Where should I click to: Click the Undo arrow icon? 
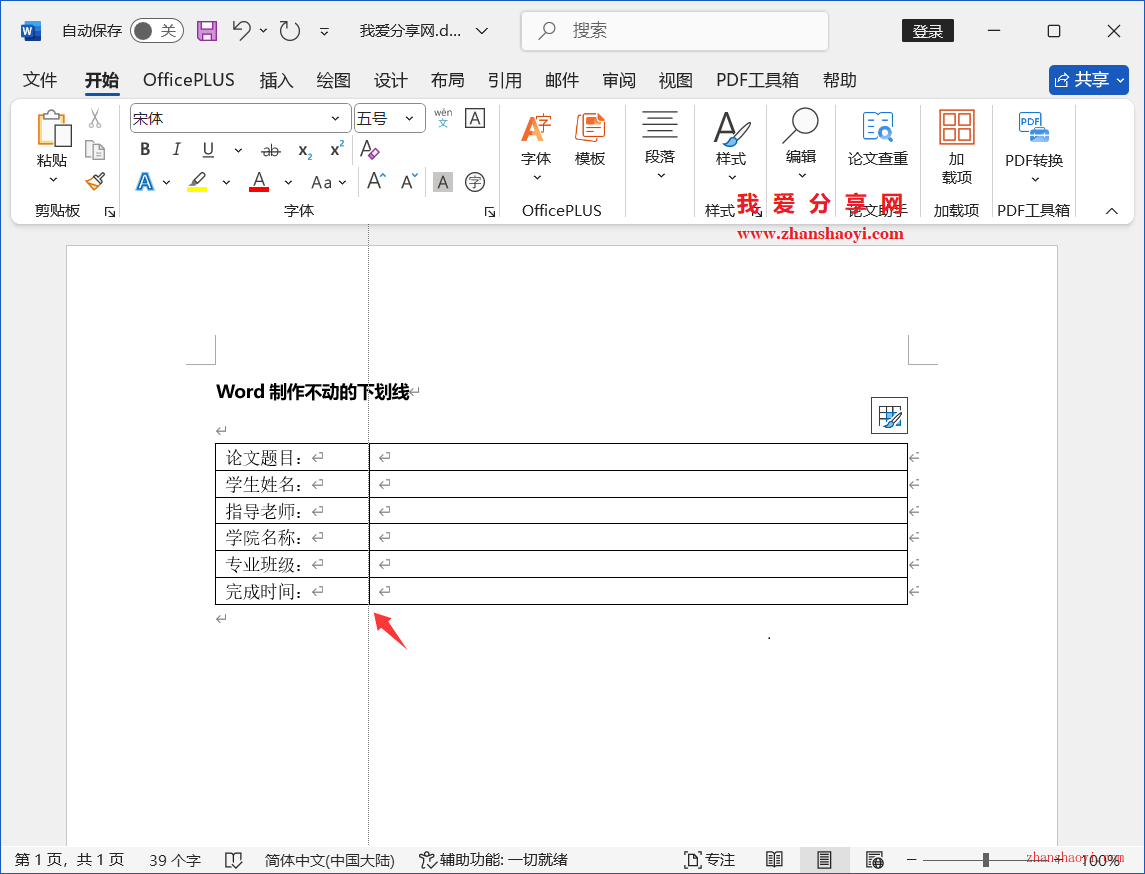(242, 31)
